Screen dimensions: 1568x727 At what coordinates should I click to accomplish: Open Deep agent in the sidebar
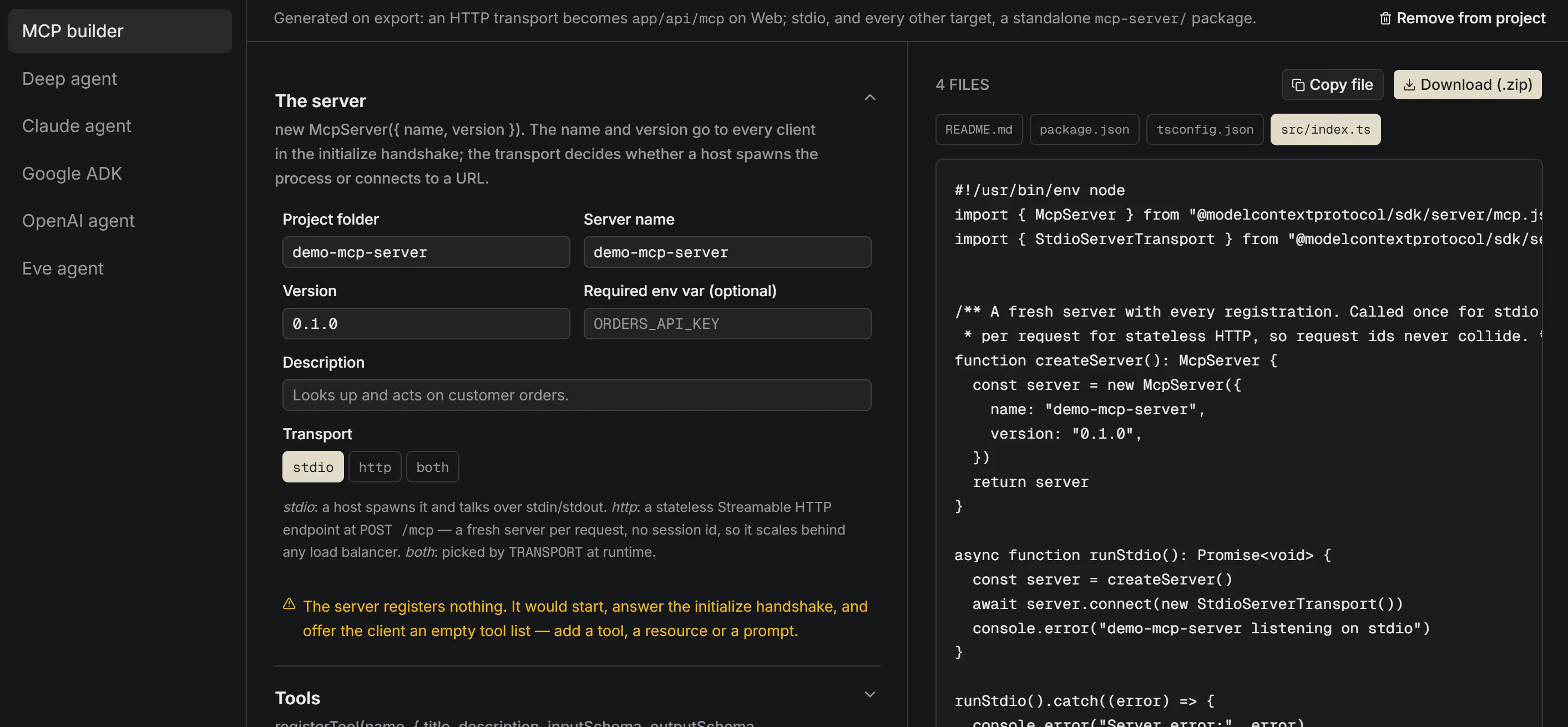(x=69, y=79)
